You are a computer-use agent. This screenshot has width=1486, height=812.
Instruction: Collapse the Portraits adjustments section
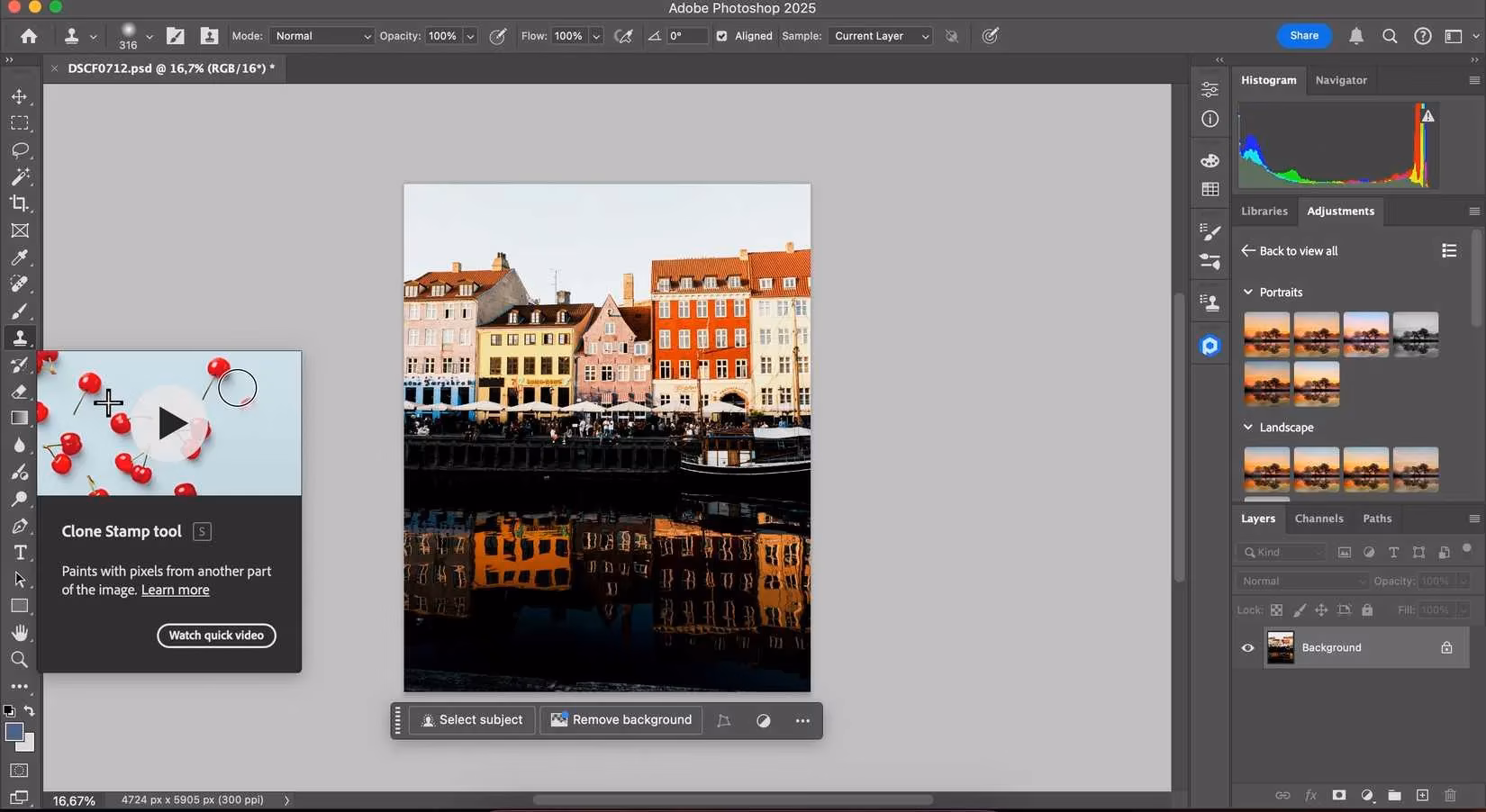[x=1247, y=292]
